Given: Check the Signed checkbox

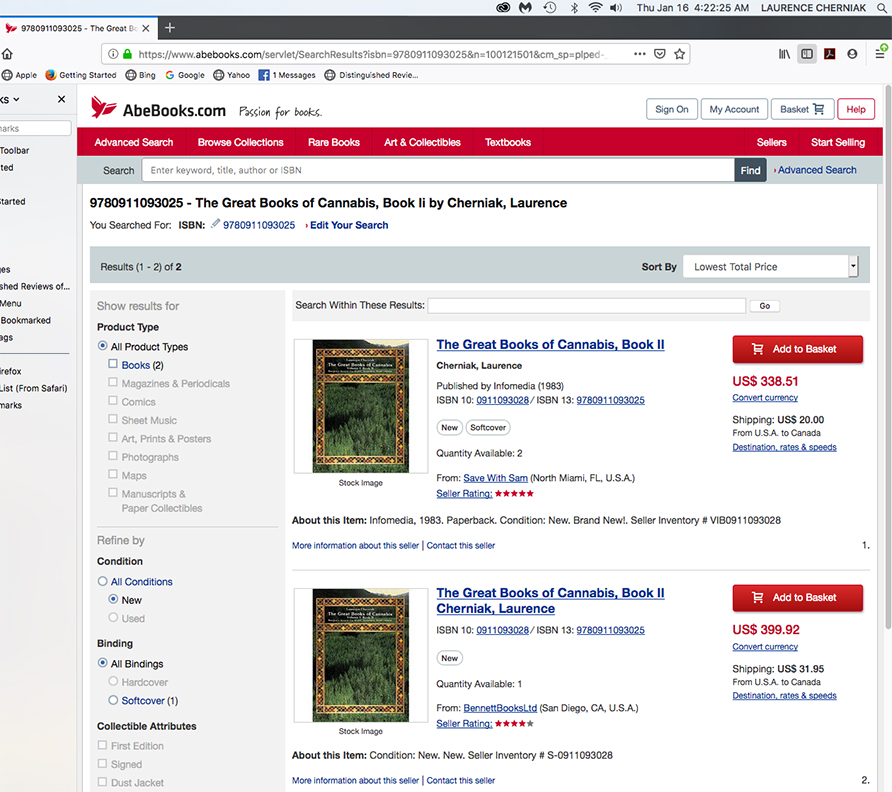Looking at the screenshot, I should [x=102, y=764].
